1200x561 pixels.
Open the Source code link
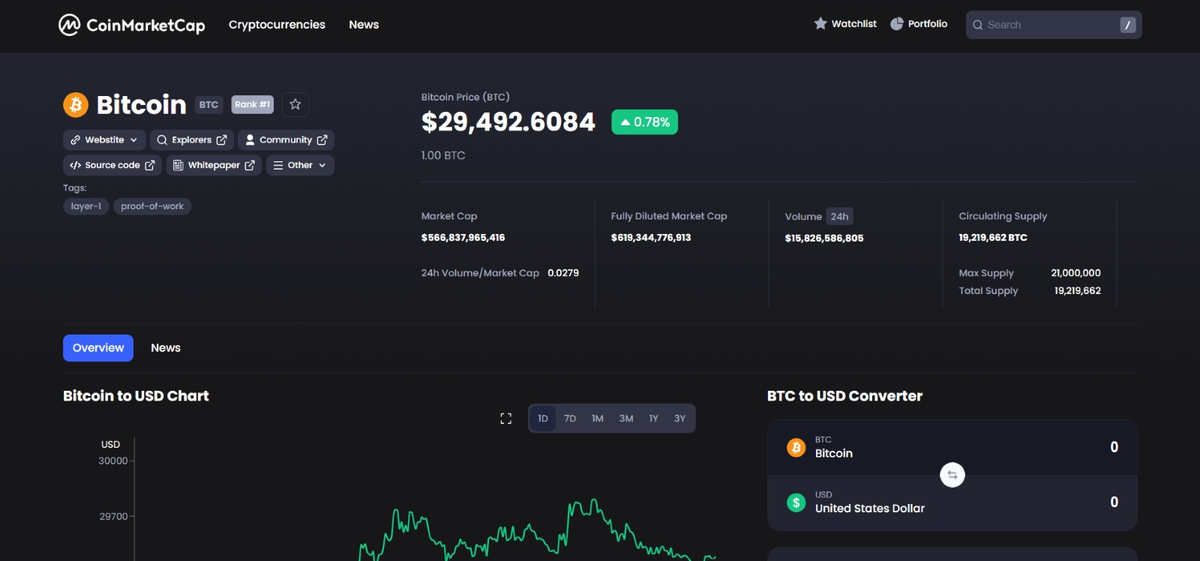coord(112,165)
